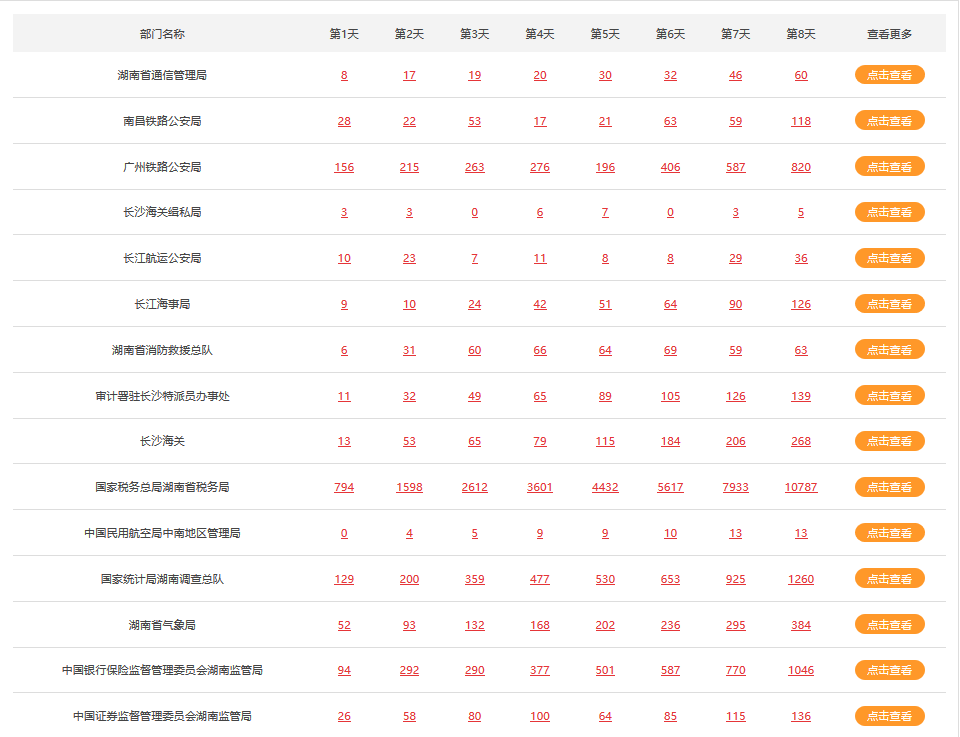Viewport: 960px width, 737px height.
Task: Click 第4天 value 3601 for 湖南省税务局
Action: click(x=540, y=487)
